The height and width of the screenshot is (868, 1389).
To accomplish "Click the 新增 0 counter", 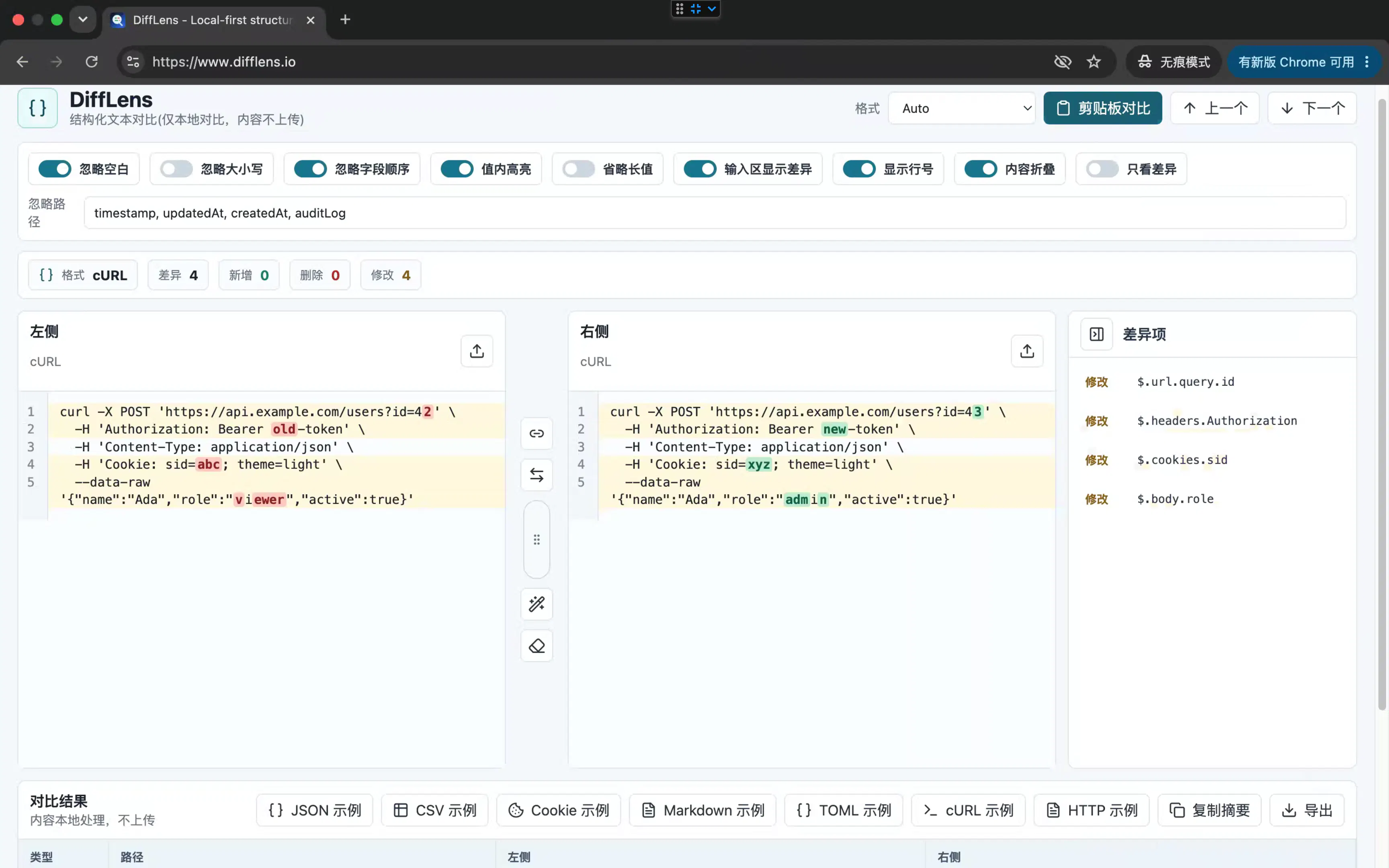I will pyautogui.click(x=248, y=275).
